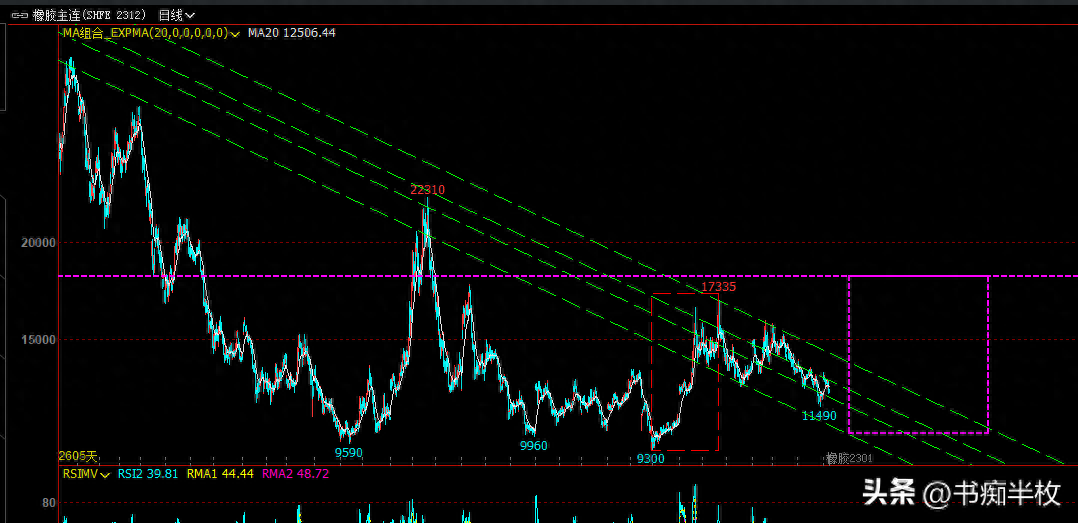
Task: Click the 22310 peak price label
Action: click(428, 190)
